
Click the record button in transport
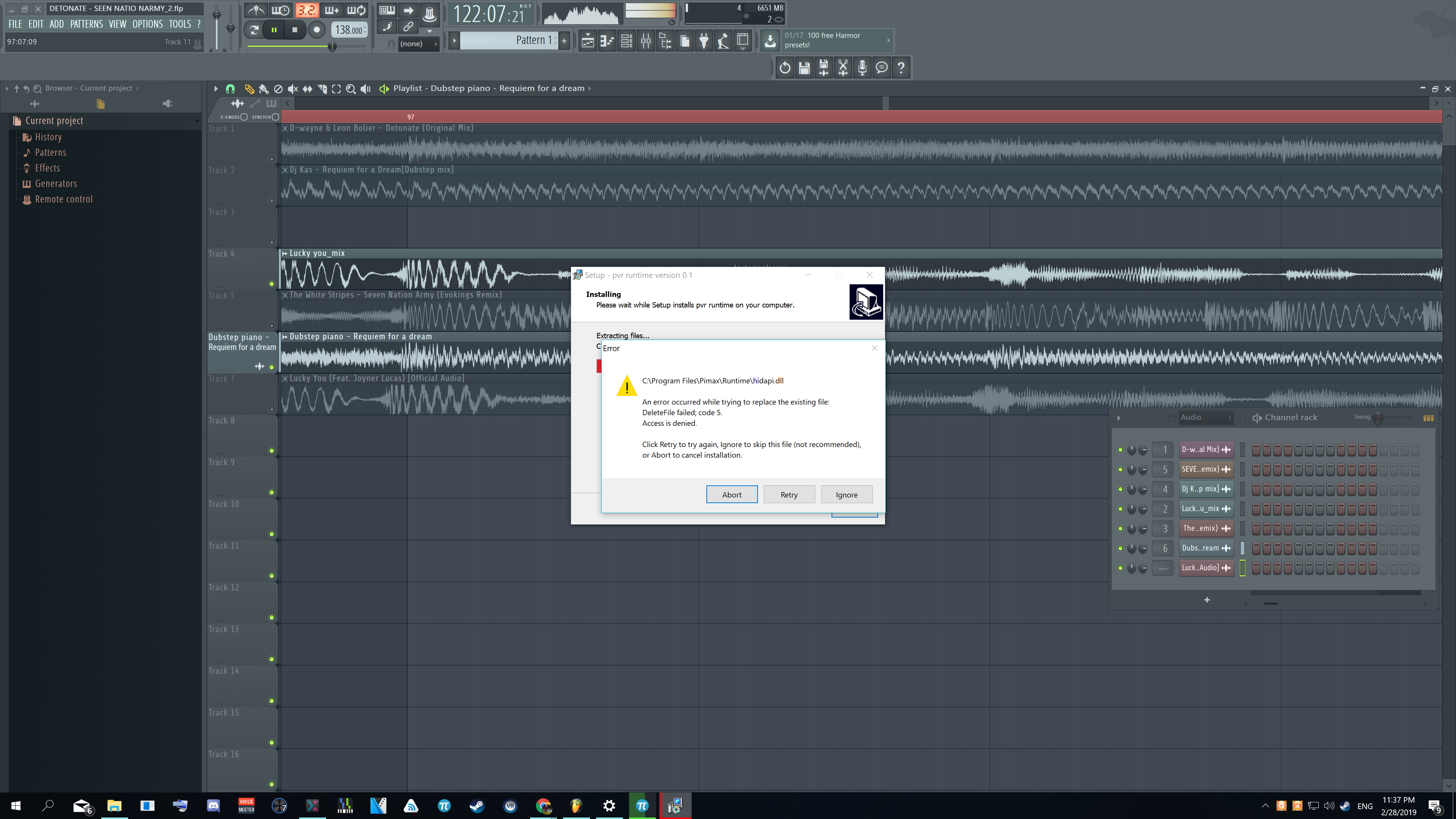click(317, 30)
